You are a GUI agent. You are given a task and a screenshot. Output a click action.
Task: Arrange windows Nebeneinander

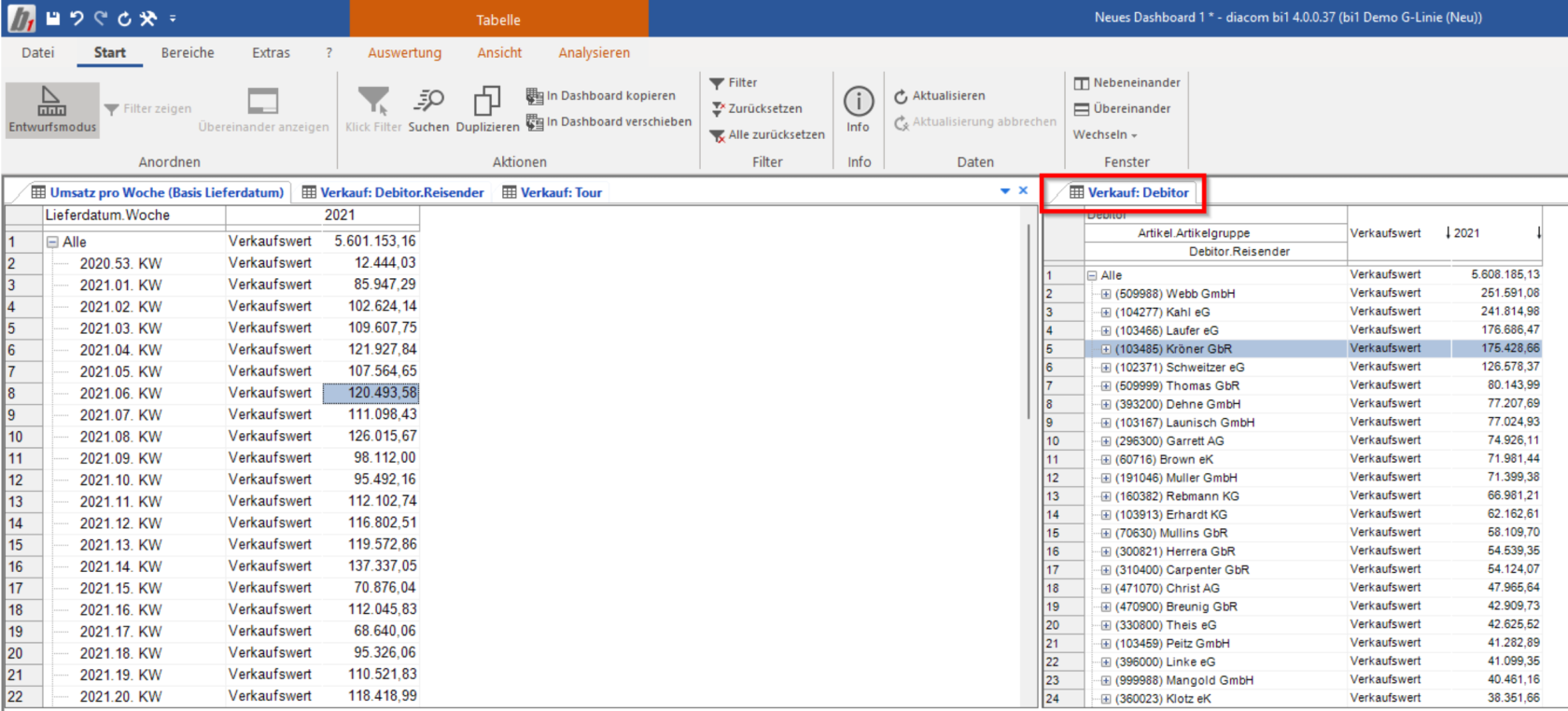[1127, 83]
